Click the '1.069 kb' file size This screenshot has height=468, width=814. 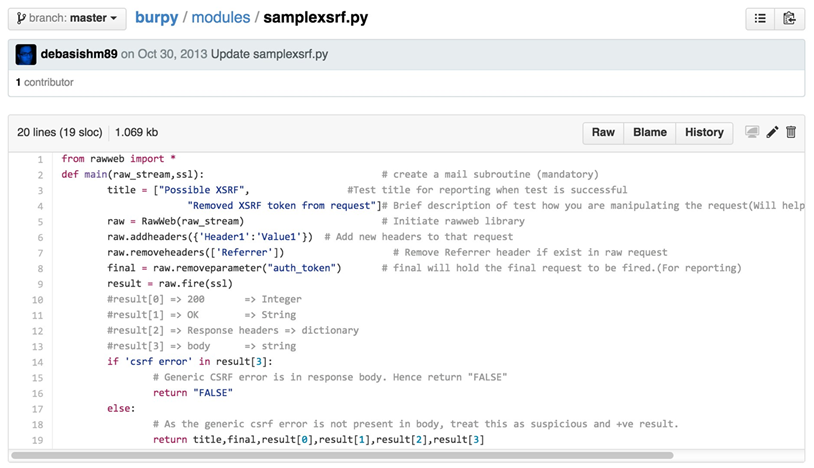[137, 132]
